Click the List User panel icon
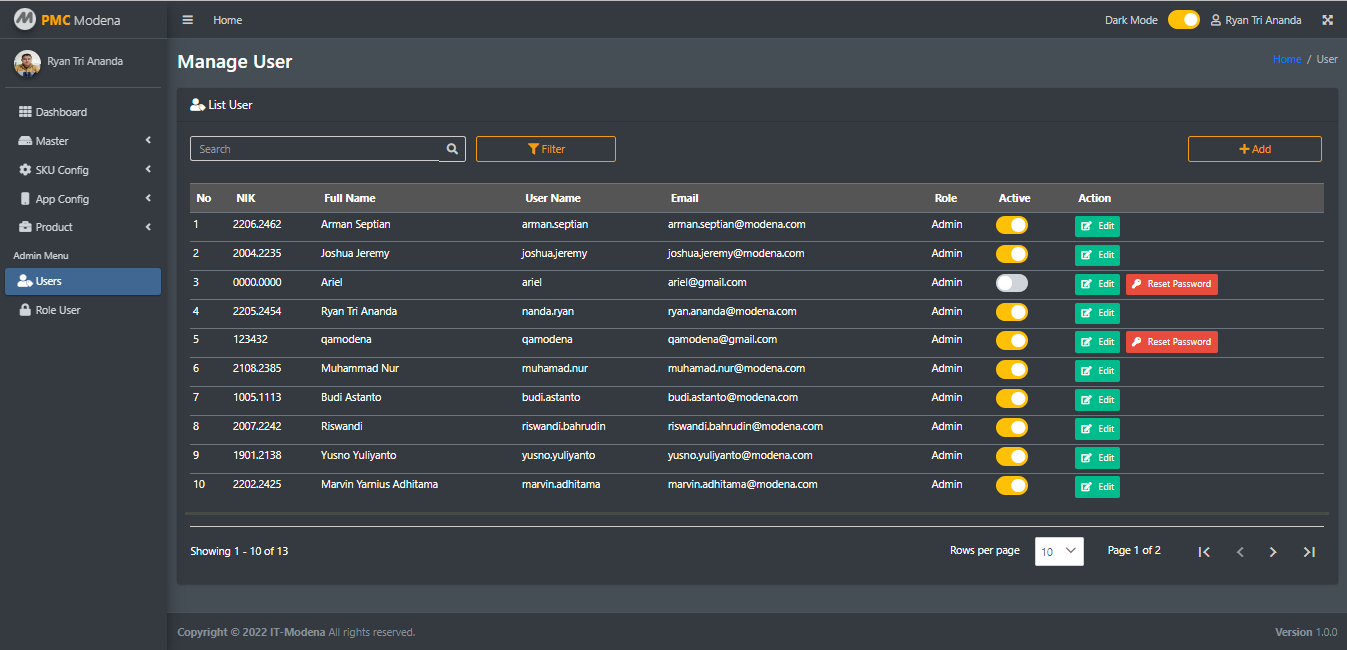The width and height of the screenshot is (1347, 650). click(x=197, y=105)
